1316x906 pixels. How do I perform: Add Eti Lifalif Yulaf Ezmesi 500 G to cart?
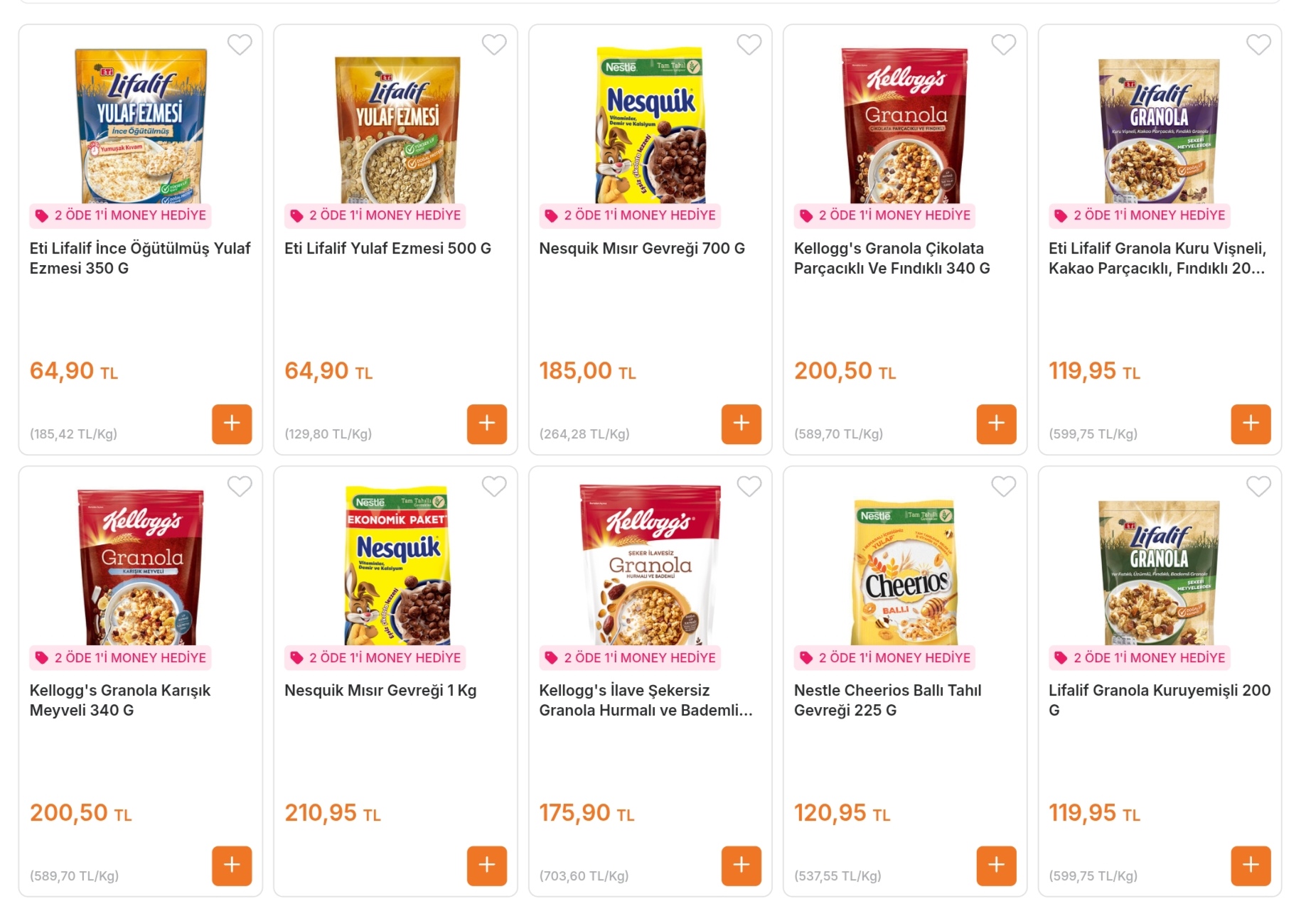point(486,424)
